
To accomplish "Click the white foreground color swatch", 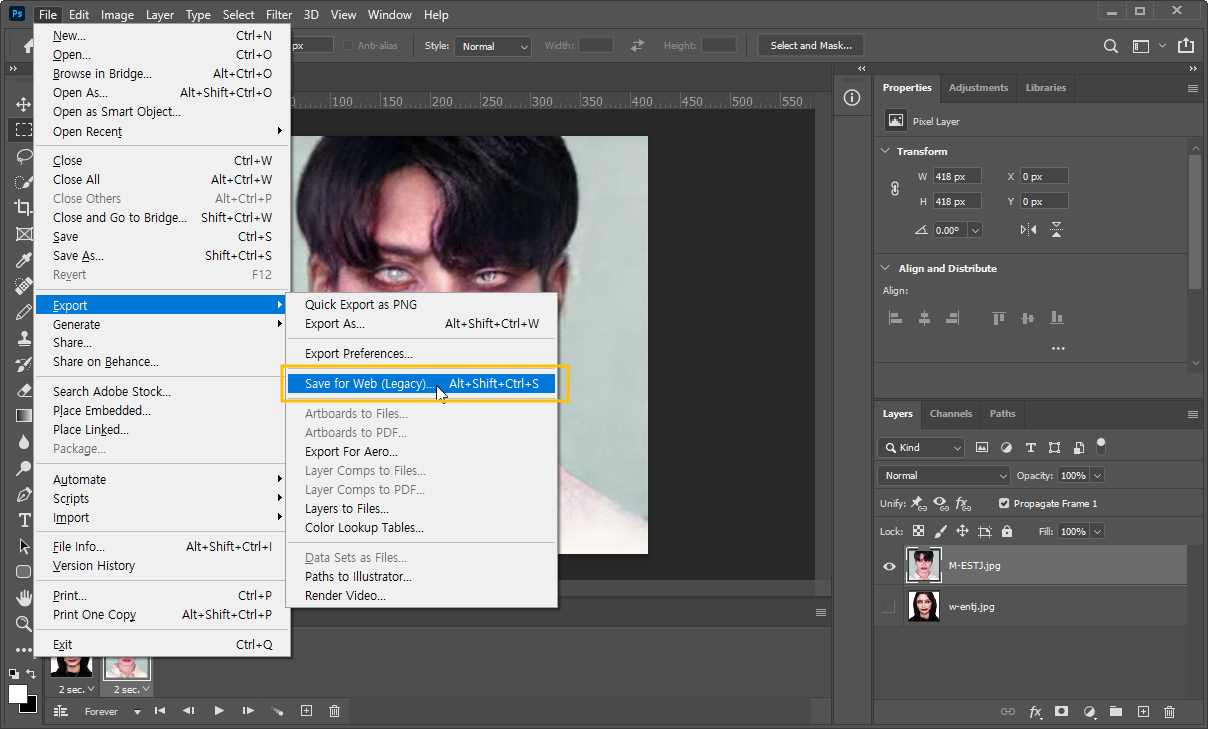I will coord(16,694).
